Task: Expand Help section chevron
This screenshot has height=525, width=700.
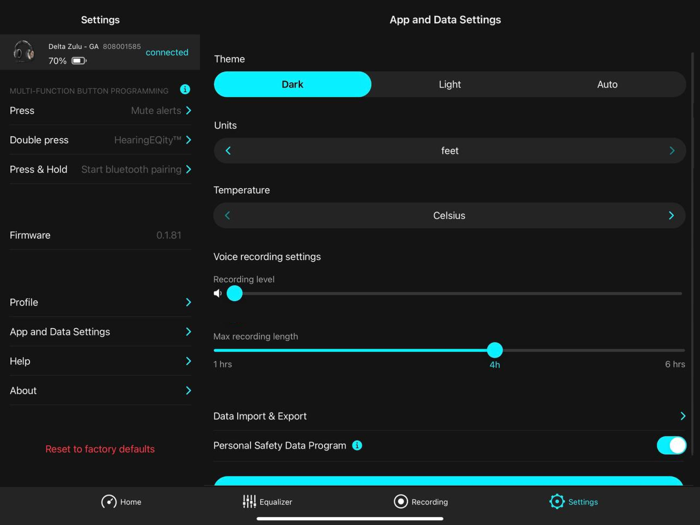Action: coord(188,361)
